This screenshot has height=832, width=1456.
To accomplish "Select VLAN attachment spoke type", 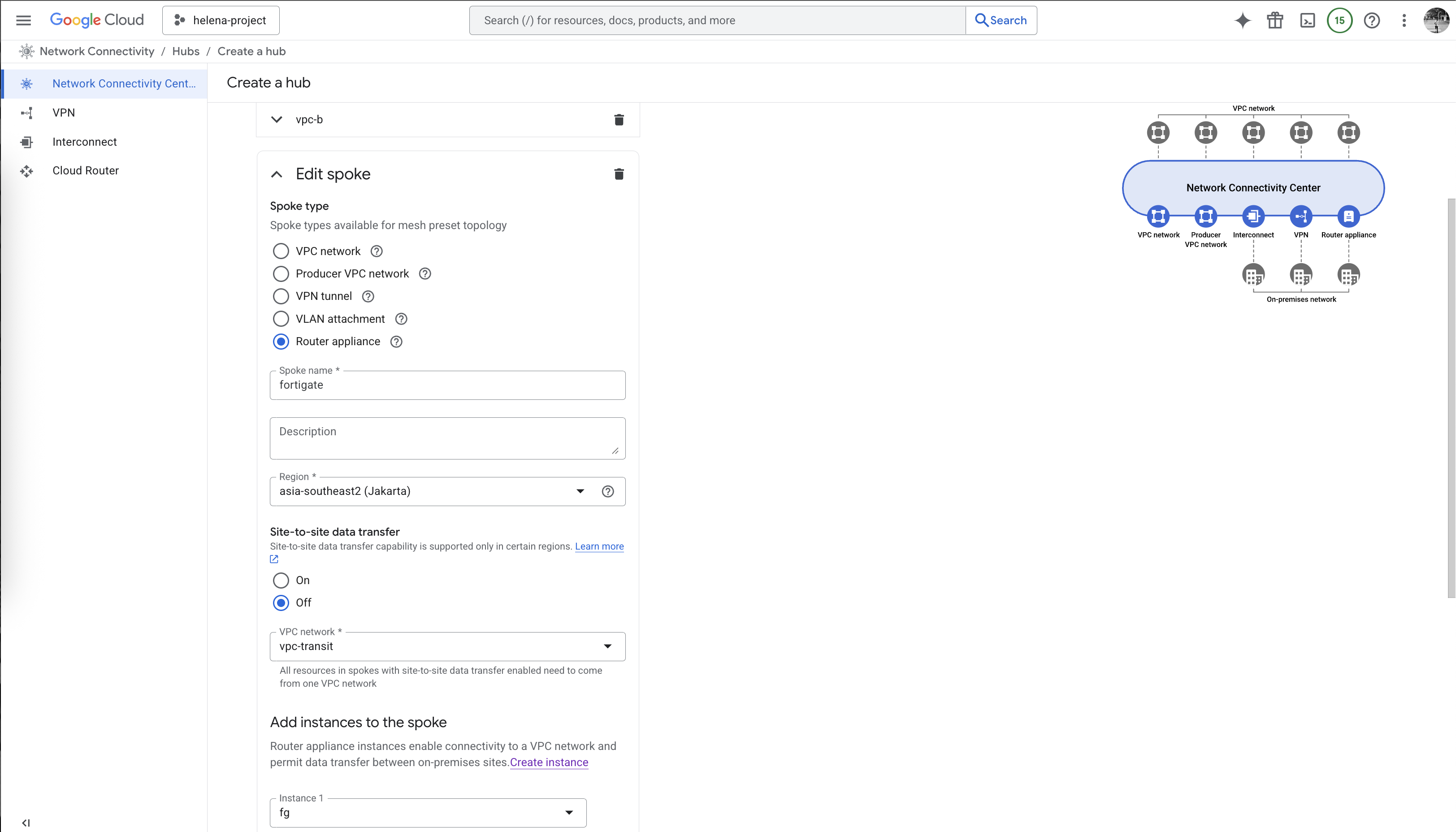I will click(281, 319).
